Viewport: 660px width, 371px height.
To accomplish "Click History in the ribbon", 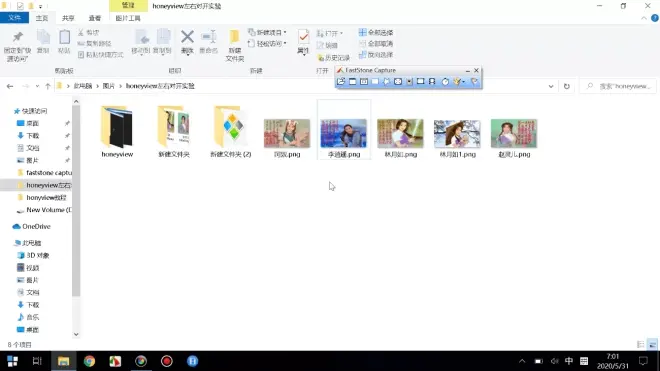I will 334,57.
